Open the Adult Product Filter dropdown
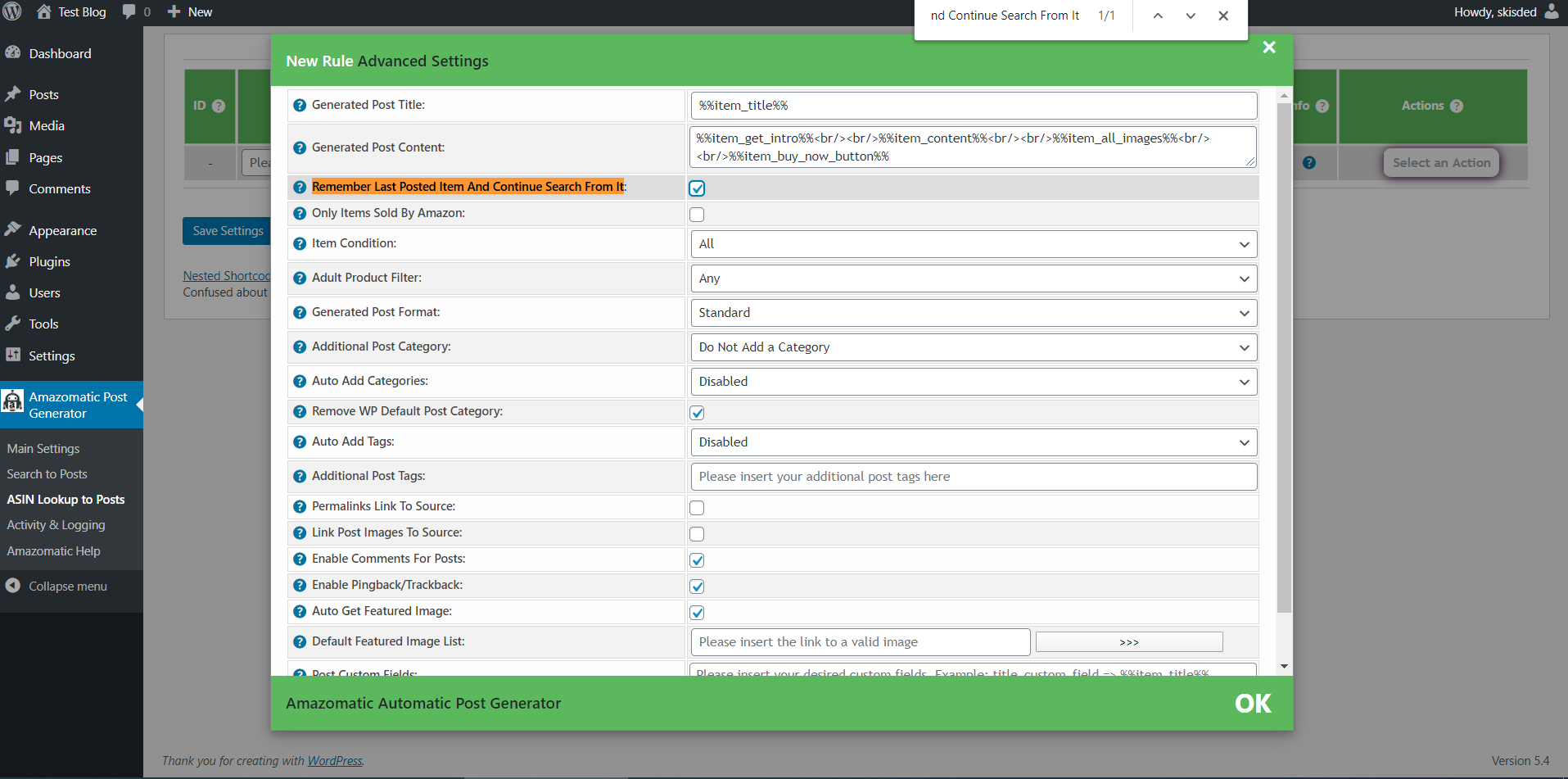Screen dimensions: 1568x779 974,279
